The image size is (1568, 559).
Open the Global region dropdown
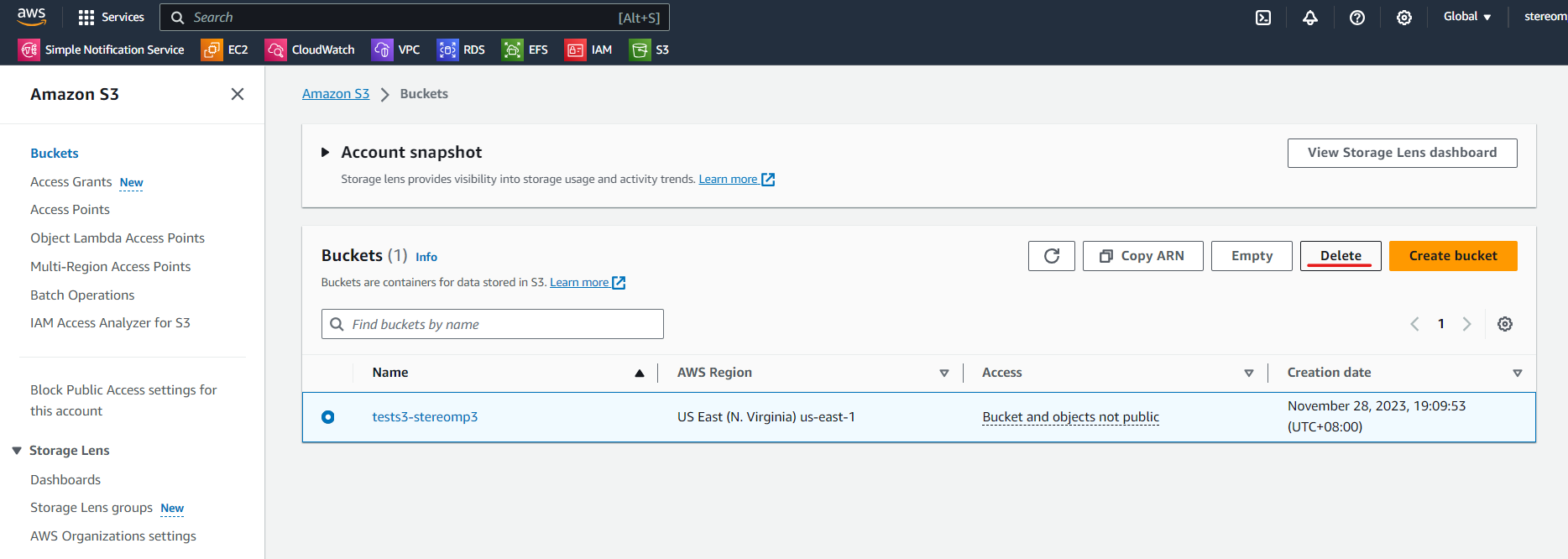1467,17
